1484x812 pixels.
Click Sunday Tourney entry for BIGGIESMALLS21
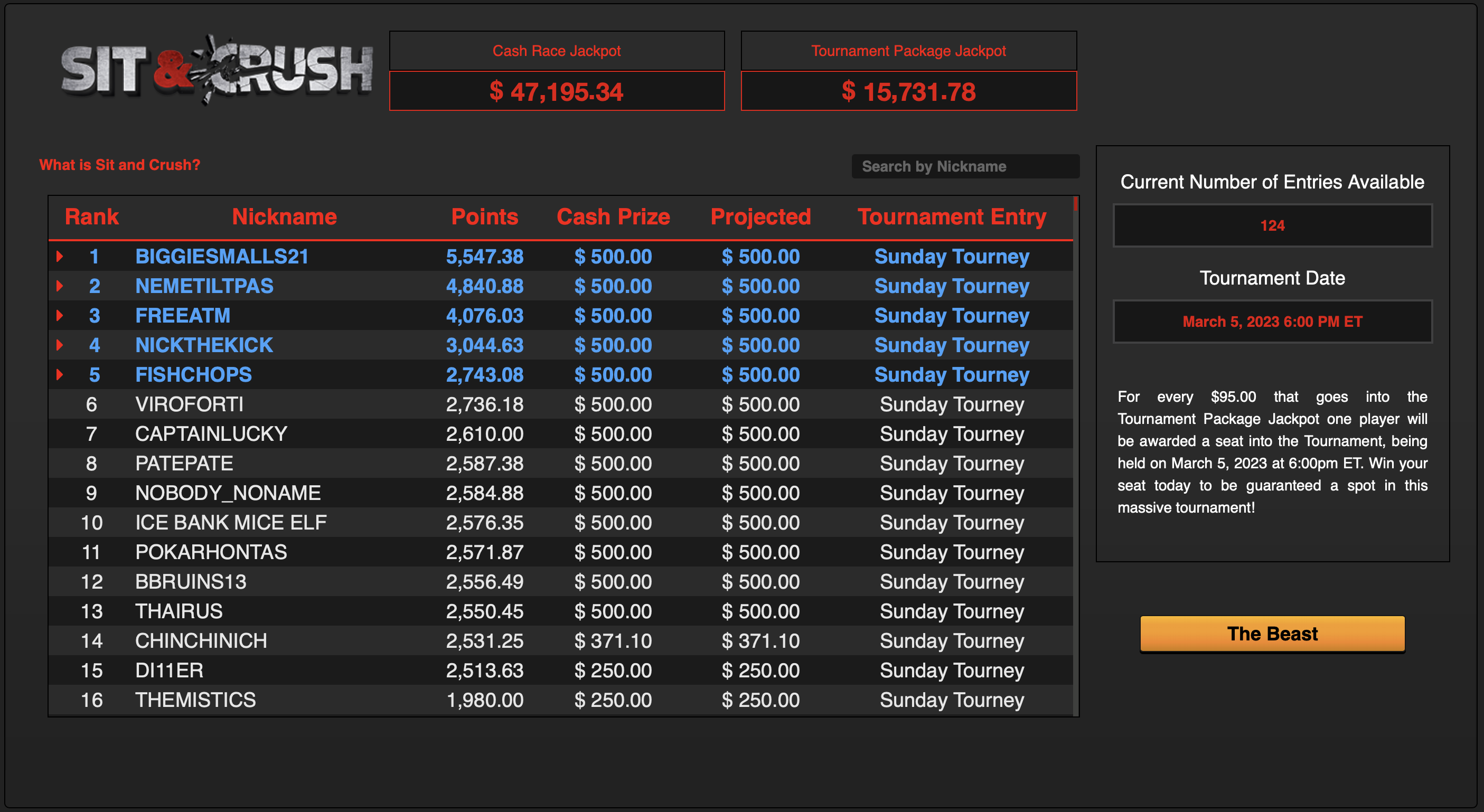coord(952,256)
